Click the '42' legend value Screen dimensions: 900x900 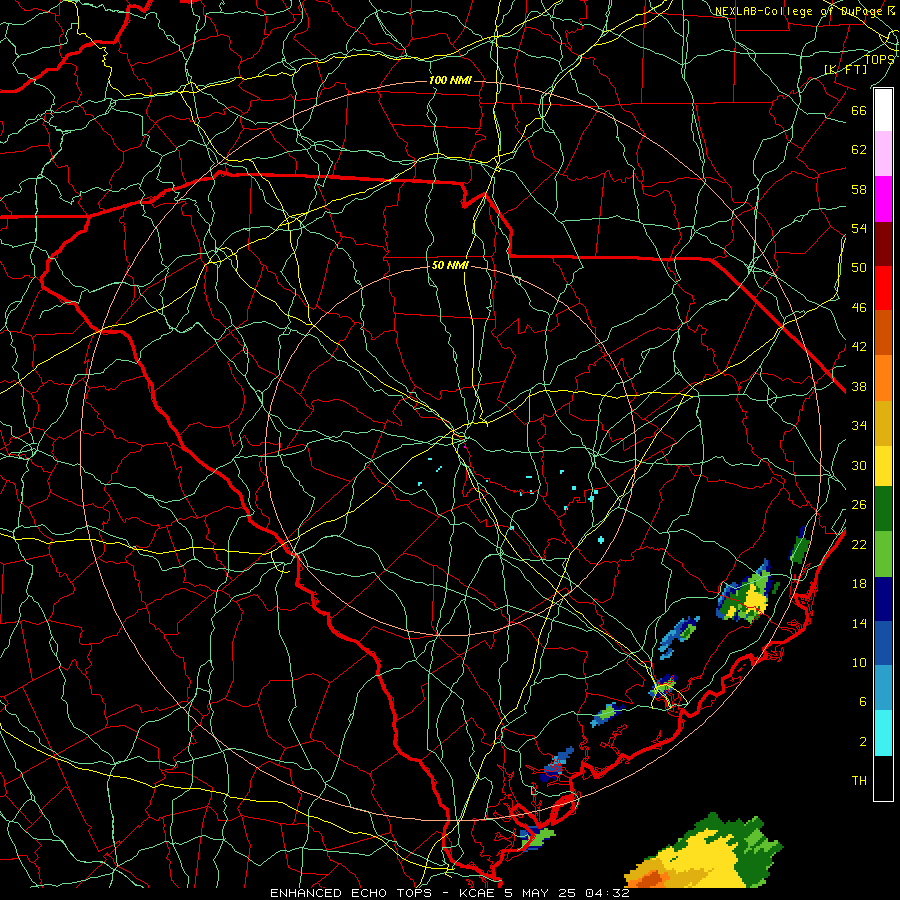[859, 347]
